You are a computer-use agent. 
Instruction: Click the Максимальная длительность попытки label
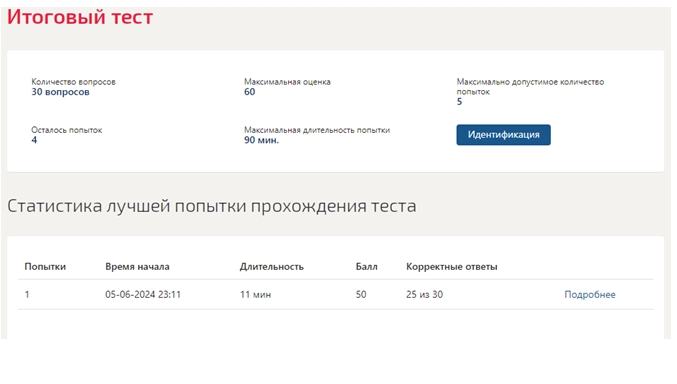(x=317, y=130)
